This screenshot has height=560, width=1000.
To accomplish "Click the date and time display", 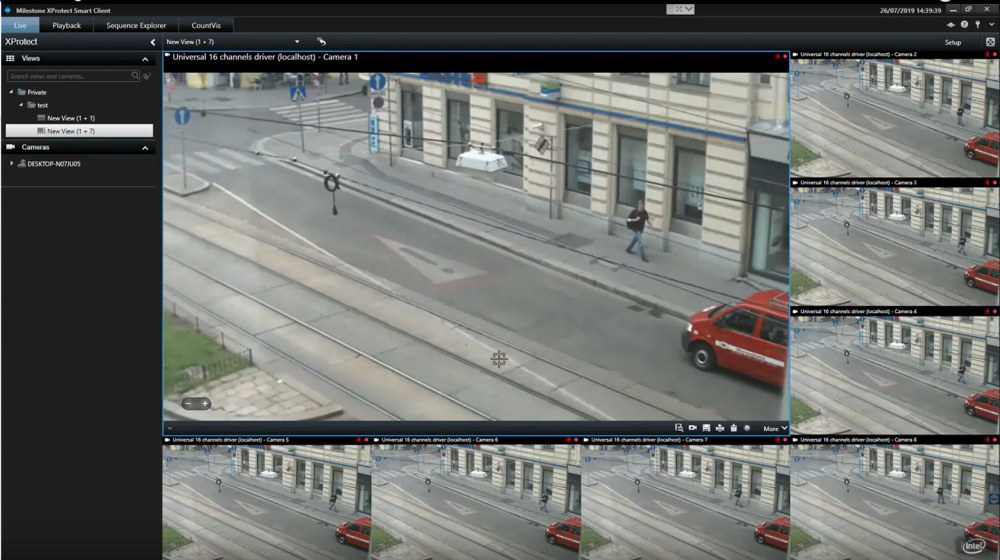I will tap(910, 10).
